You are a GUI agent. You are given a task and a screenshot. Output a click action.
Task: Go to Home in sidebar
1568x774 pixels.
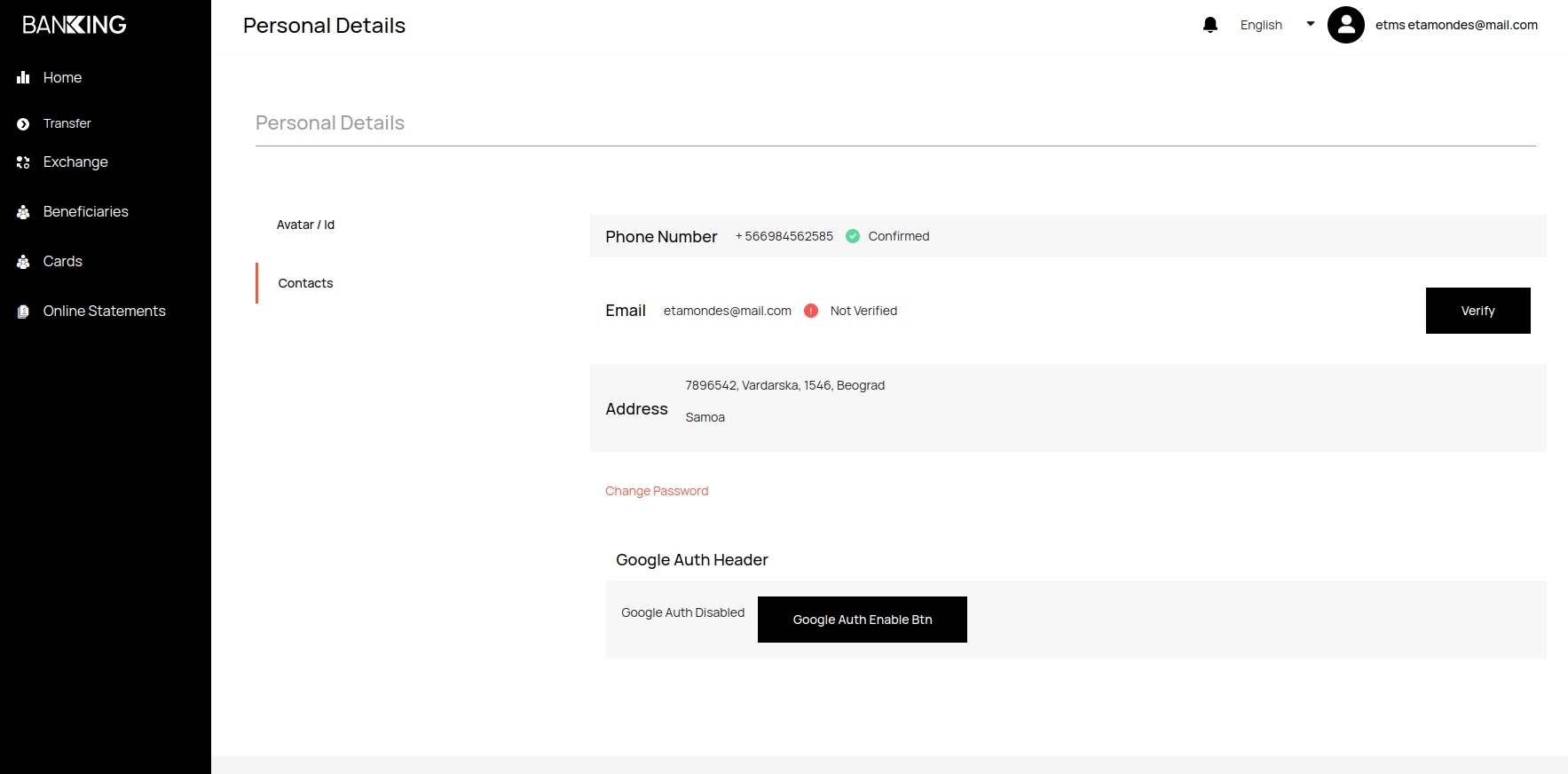click(62, 77)
